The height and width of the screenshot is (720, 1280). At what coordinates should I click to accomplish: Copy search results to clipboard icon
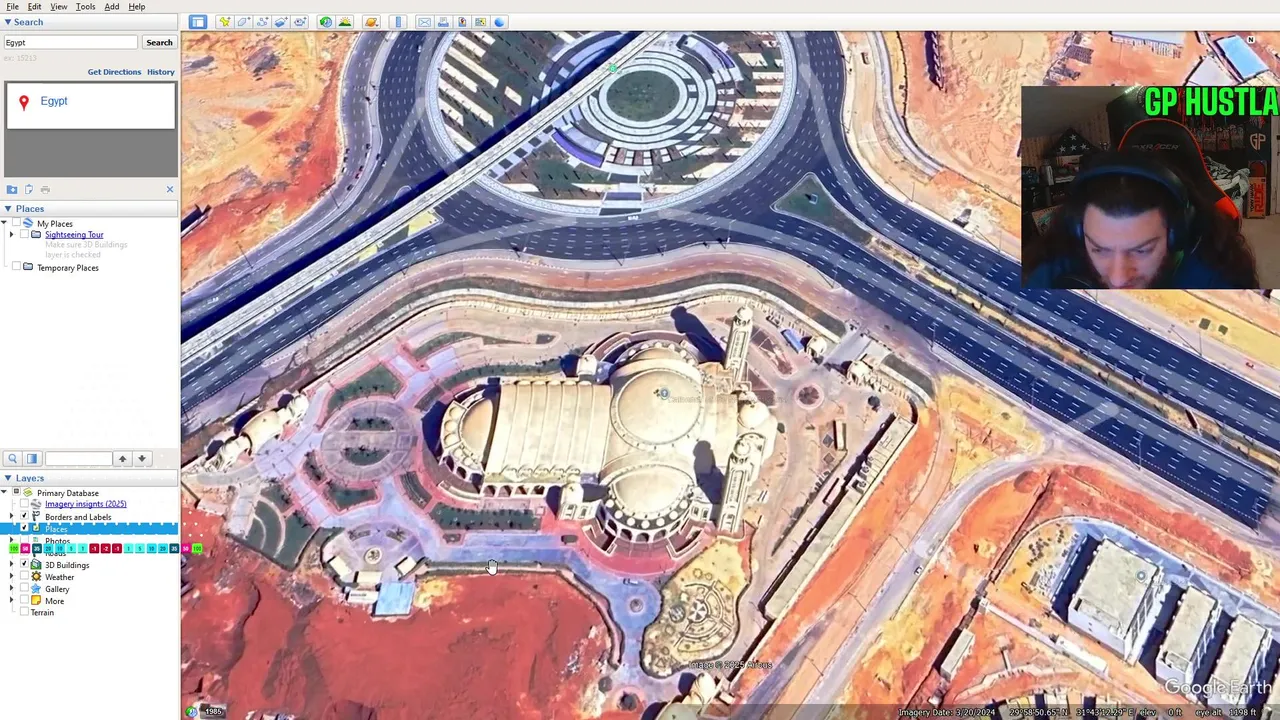click(x=29, y=189)
